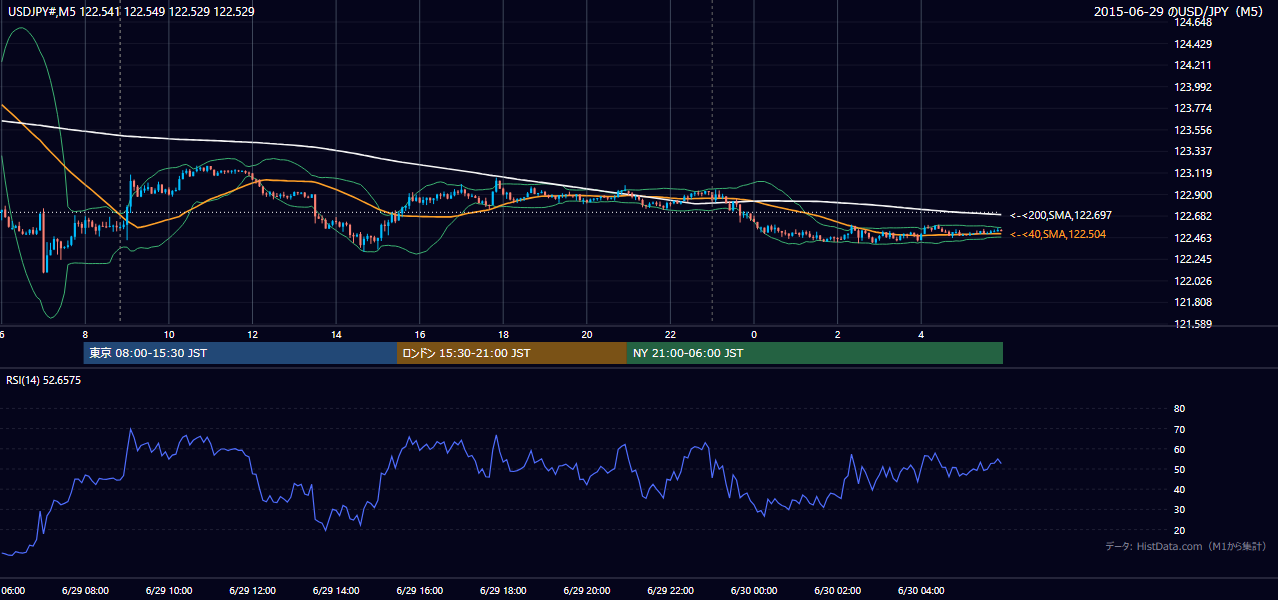The width and height of the screenshot is (1278, 600).
Task: Click the 122.026 price axis label
Action: pyautogui.click(x=1193, y=281)
